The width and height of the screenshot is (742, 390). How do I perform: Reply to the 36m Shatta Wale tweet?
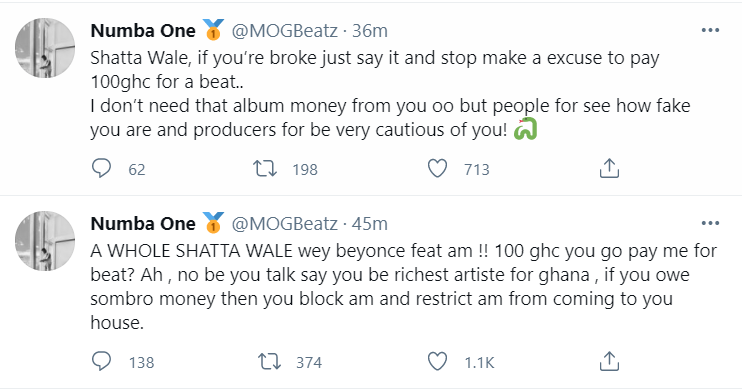[101, 168]
